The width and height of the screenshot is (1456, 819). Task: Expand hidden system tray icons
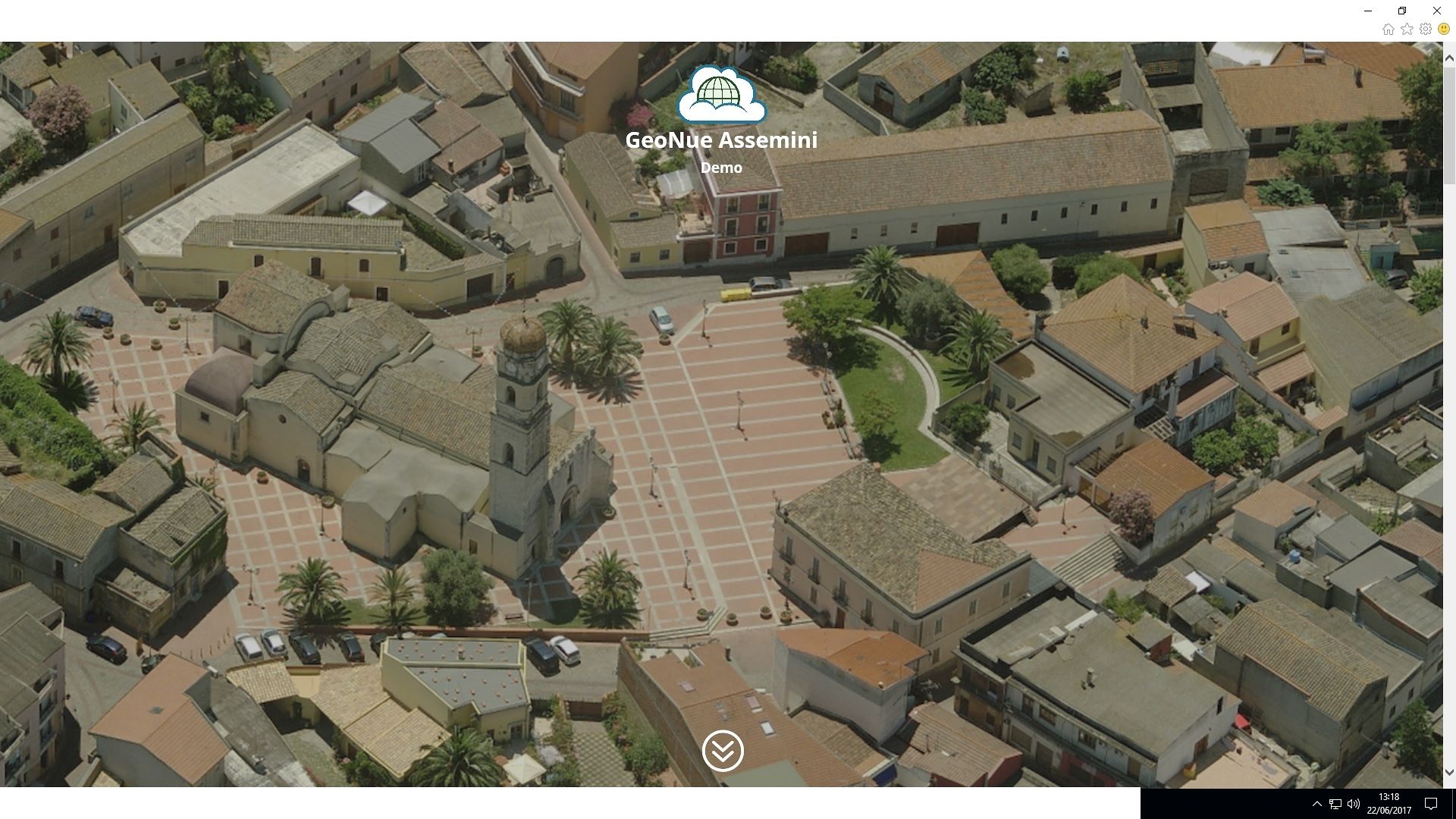pyautogui.click(x=1317, y=804)
